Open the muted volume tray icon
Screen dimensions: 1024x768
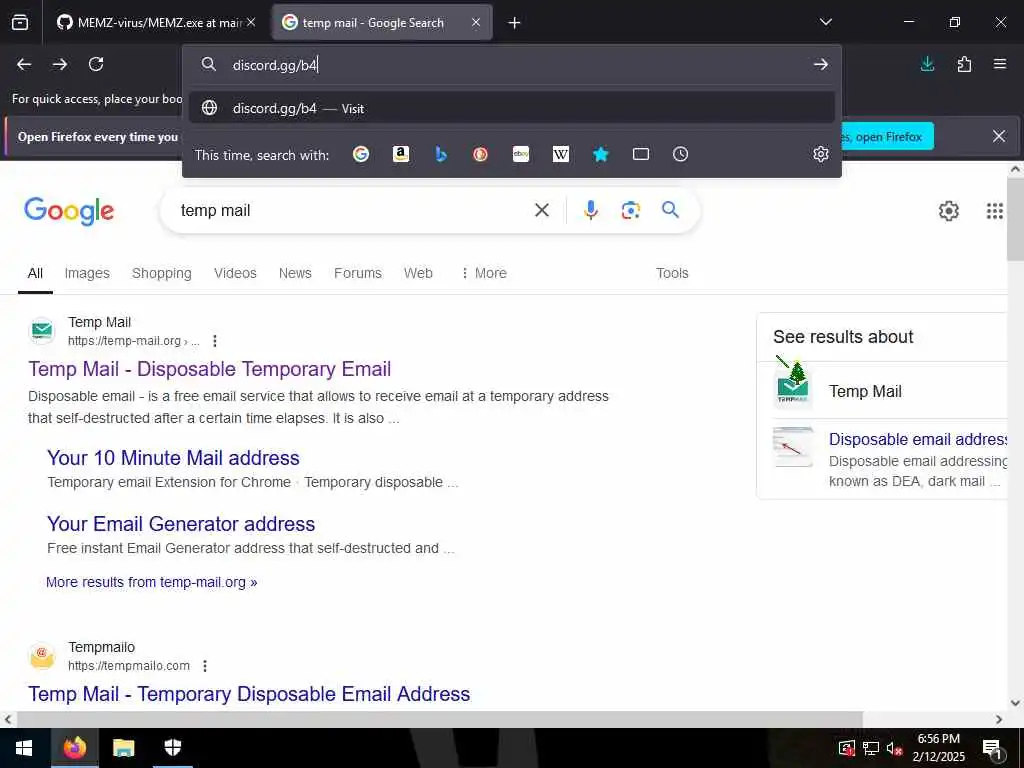[x=895, y=748]
